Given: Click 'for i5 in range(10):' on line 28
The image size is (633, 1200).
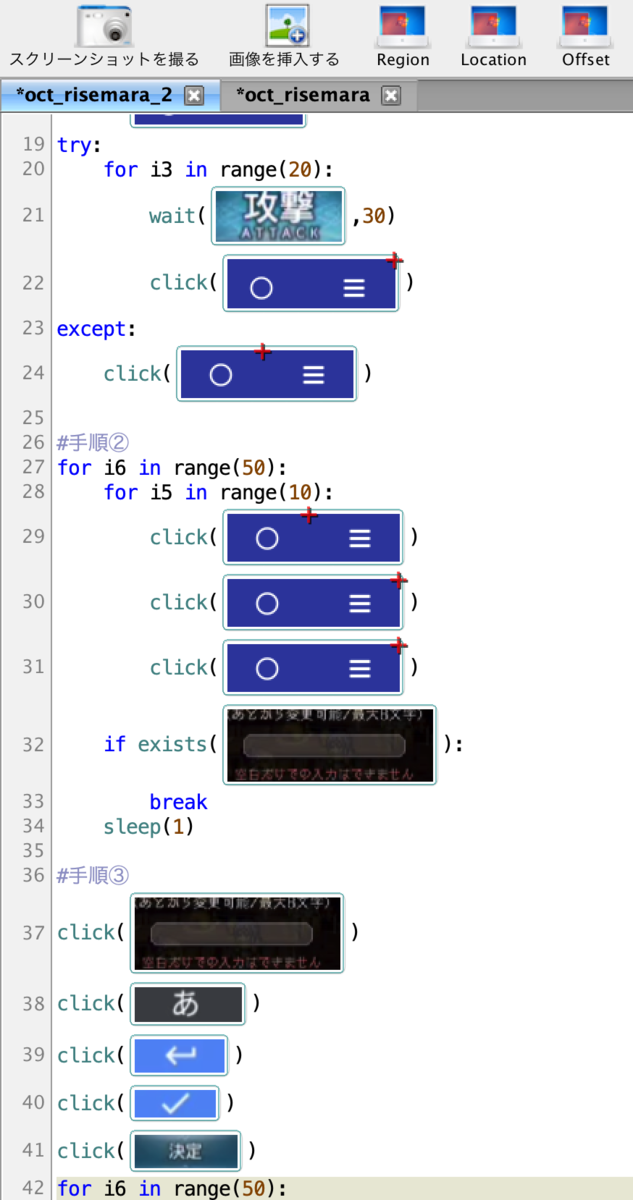Looking at the screenshot, I should (218, 492).
